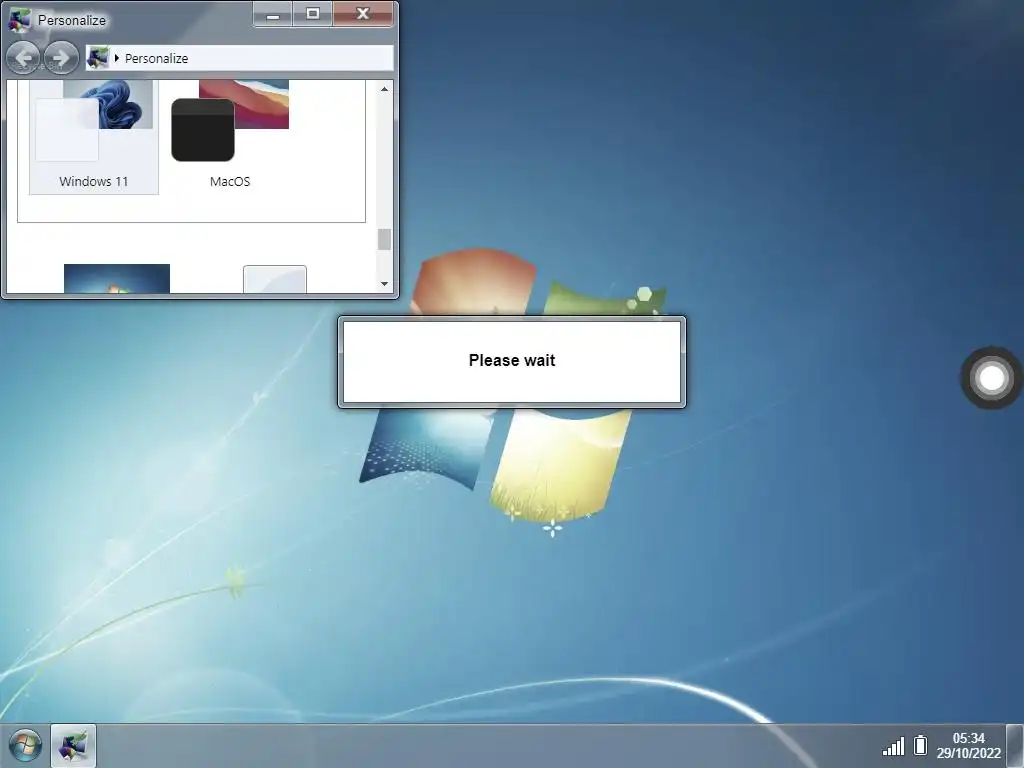Click the battery tray icon
The width and height of the screenshot is (1024, 768).
coord(920,745)
